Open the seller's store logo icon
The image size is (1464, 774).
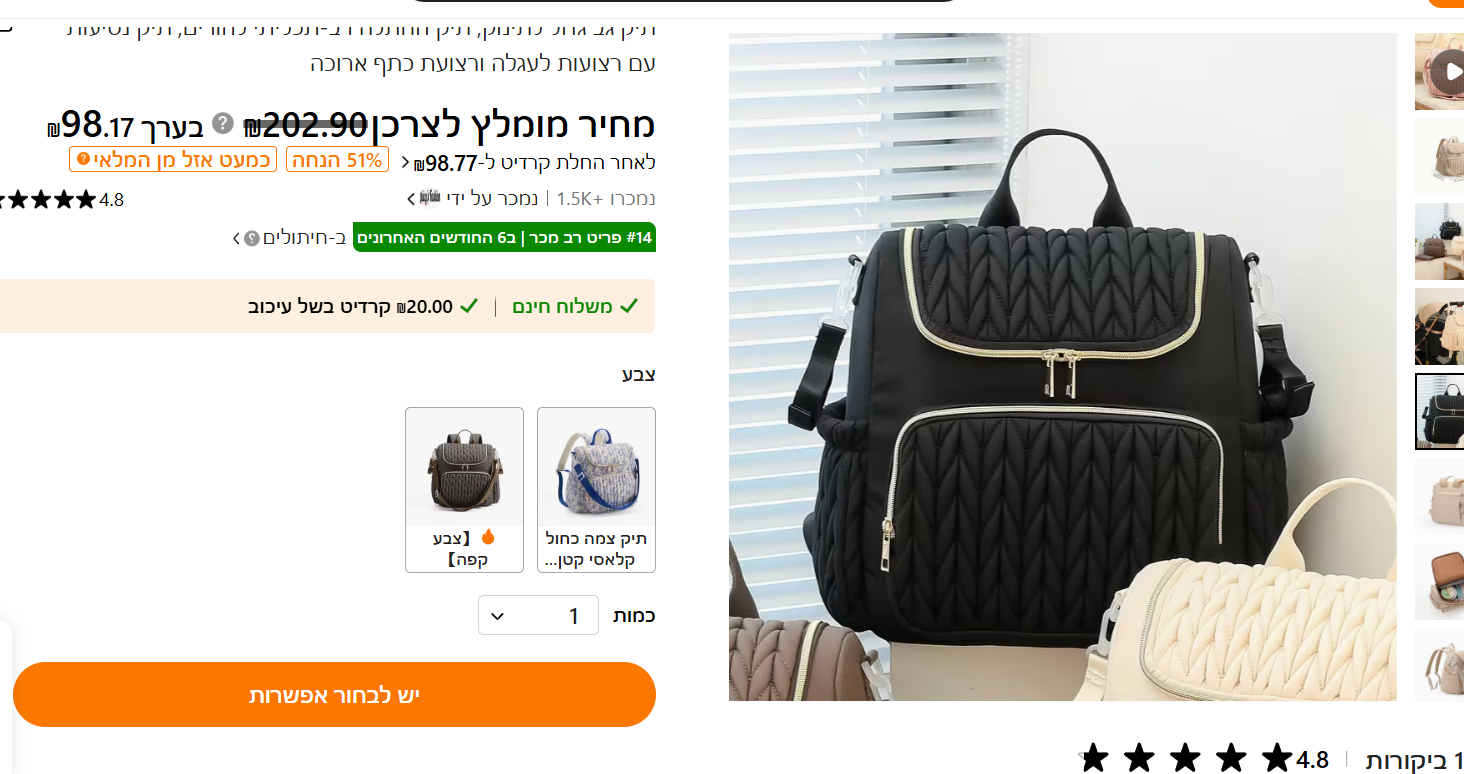tap(430, 198)
